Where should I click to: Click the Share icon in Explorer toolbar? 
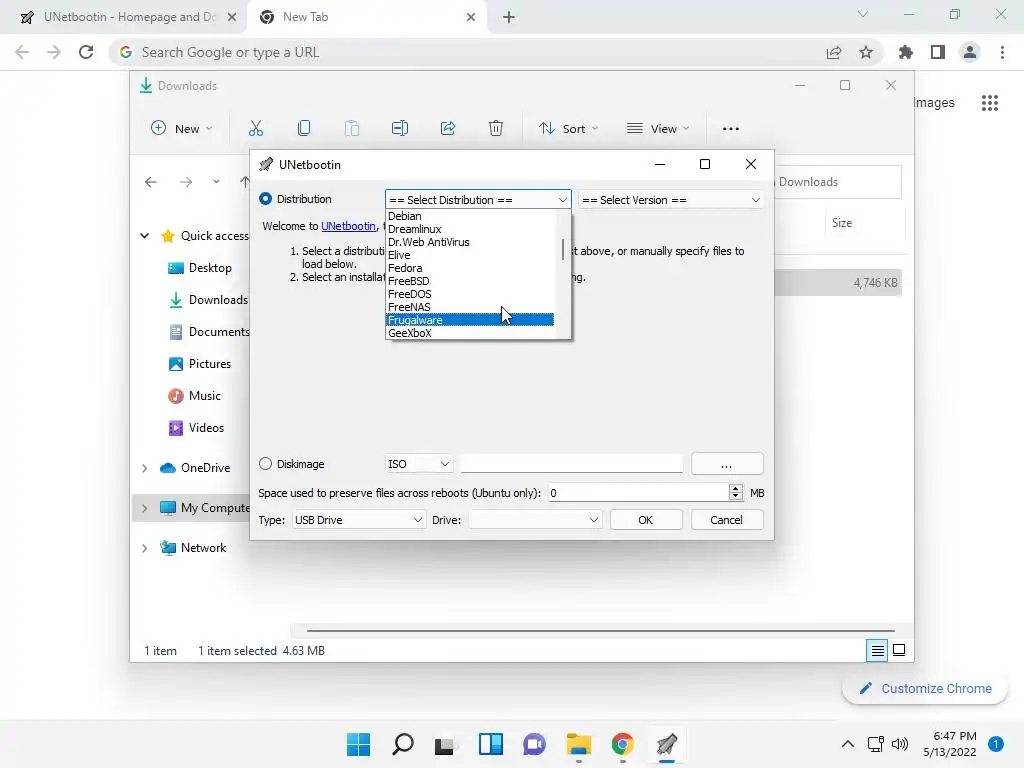[x=448, y=129]
